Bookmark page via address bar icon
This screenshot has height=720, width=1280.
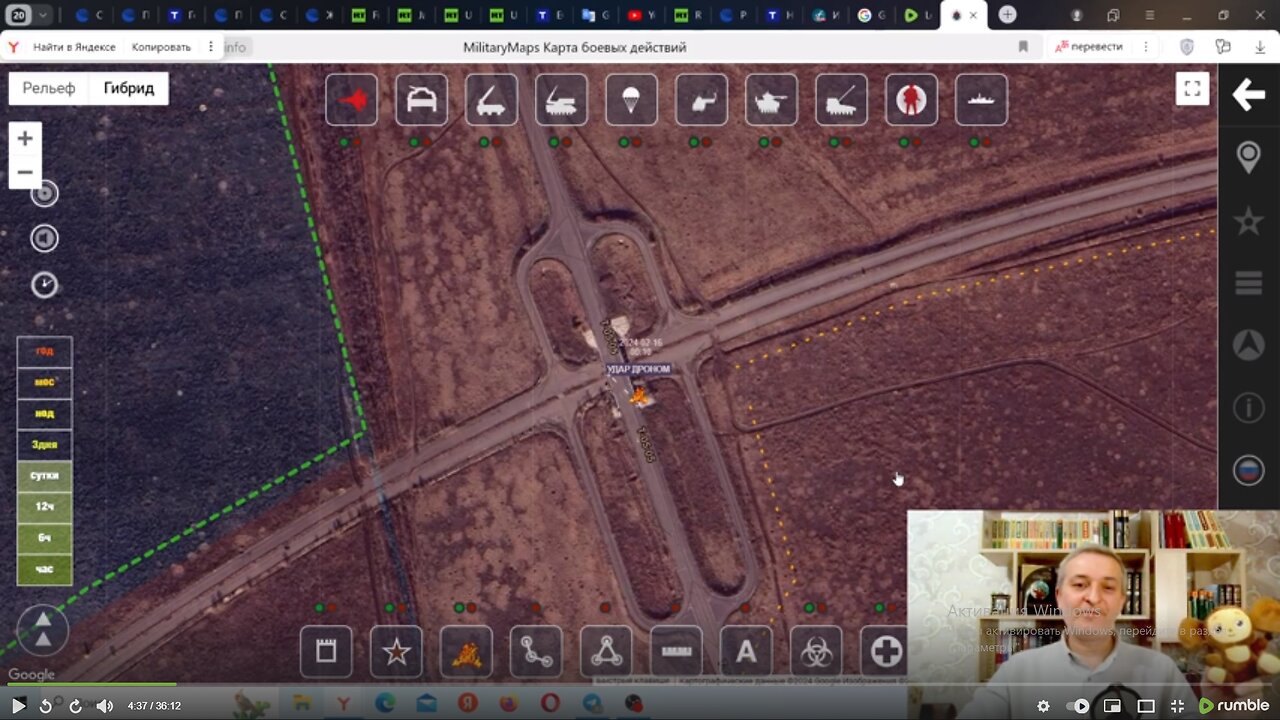[x=1023, y=47]
